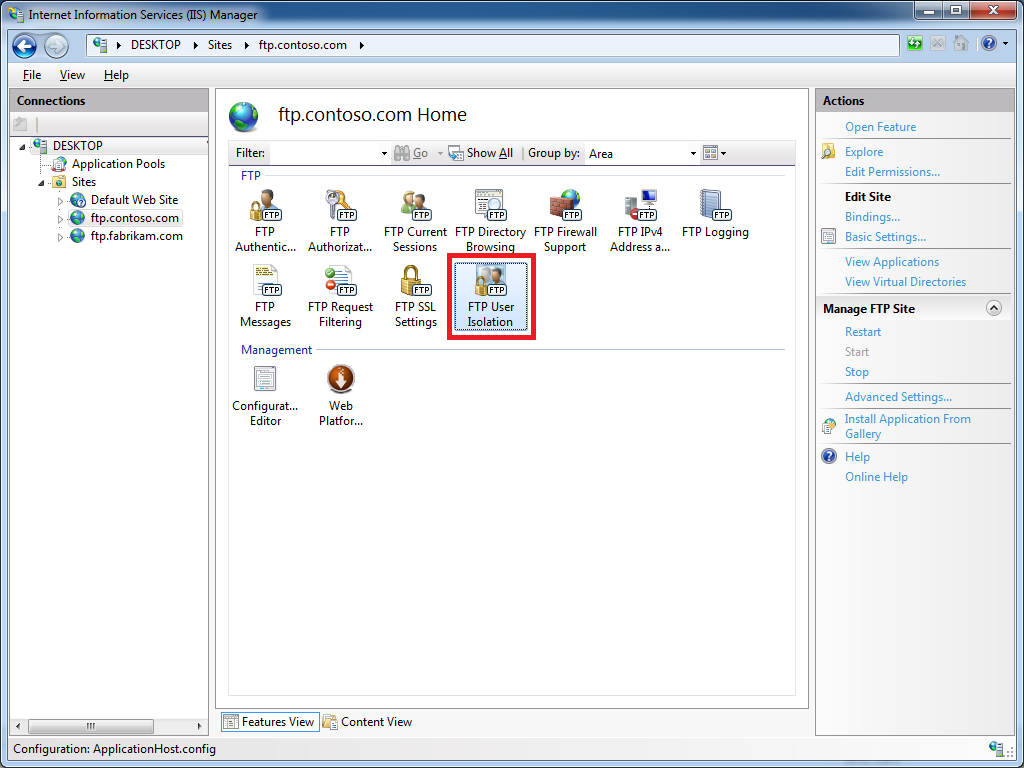
Task: Open FTP Request Filtering feature
Action: (340, 296)
